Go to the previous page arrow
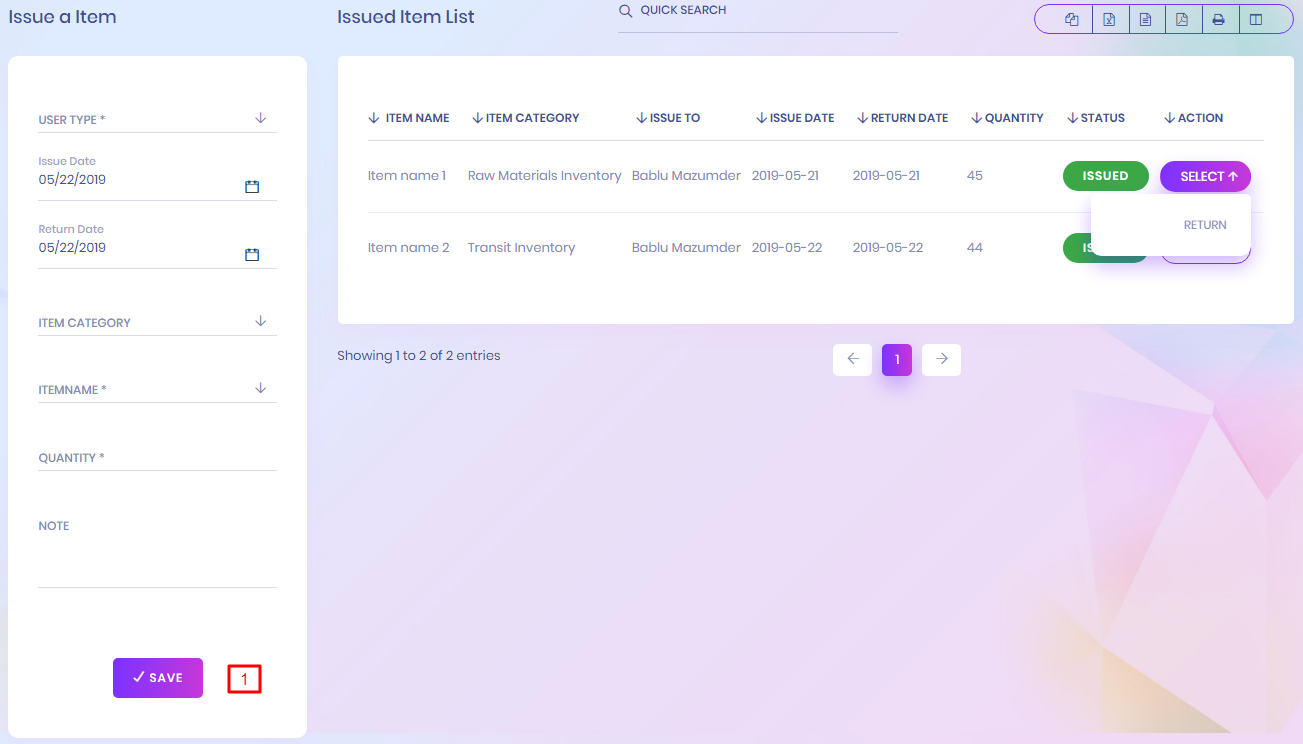 point(852,360)
